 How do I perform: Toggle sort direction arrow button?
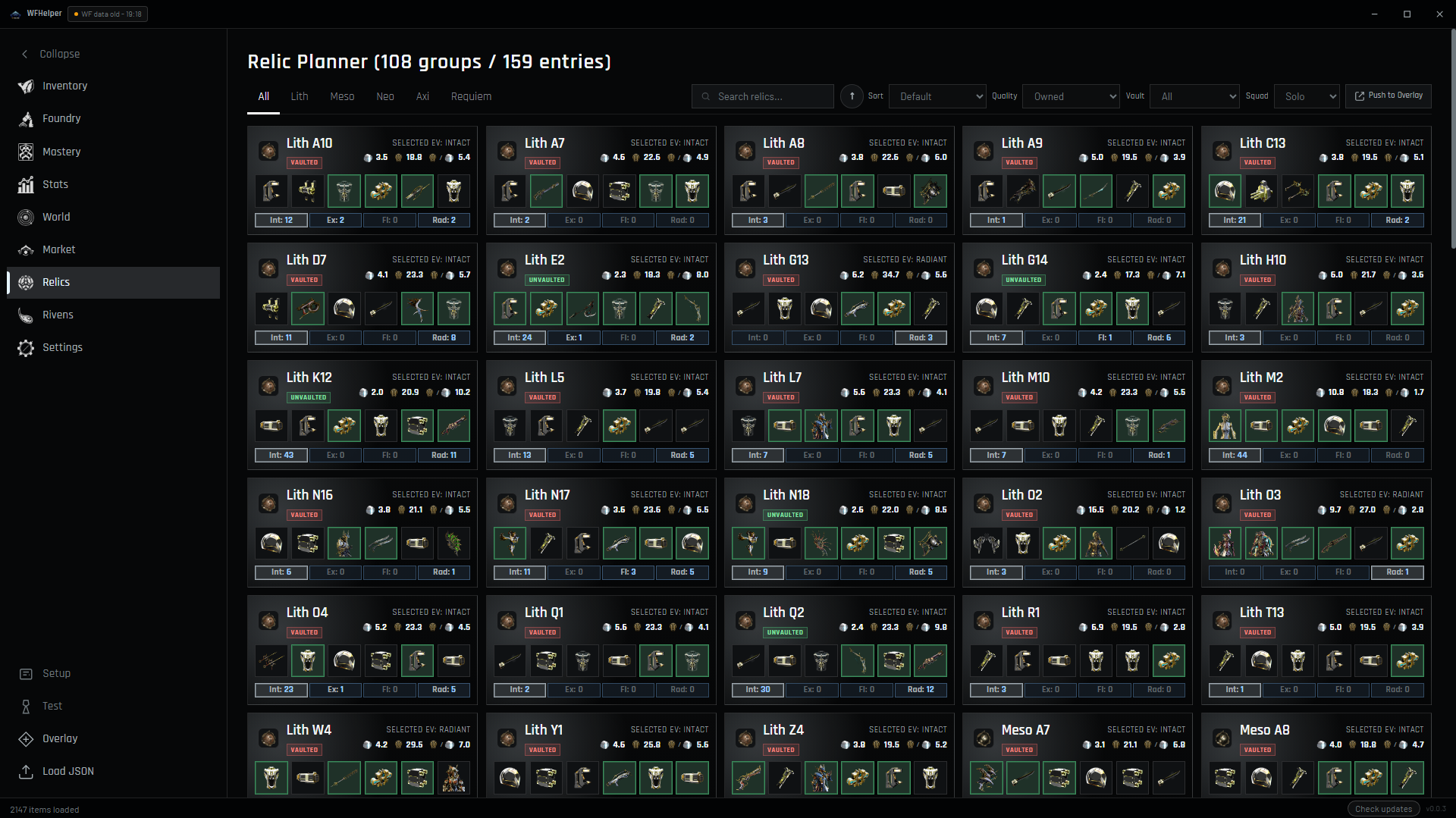pyautogui.click(x=852, y=96)
